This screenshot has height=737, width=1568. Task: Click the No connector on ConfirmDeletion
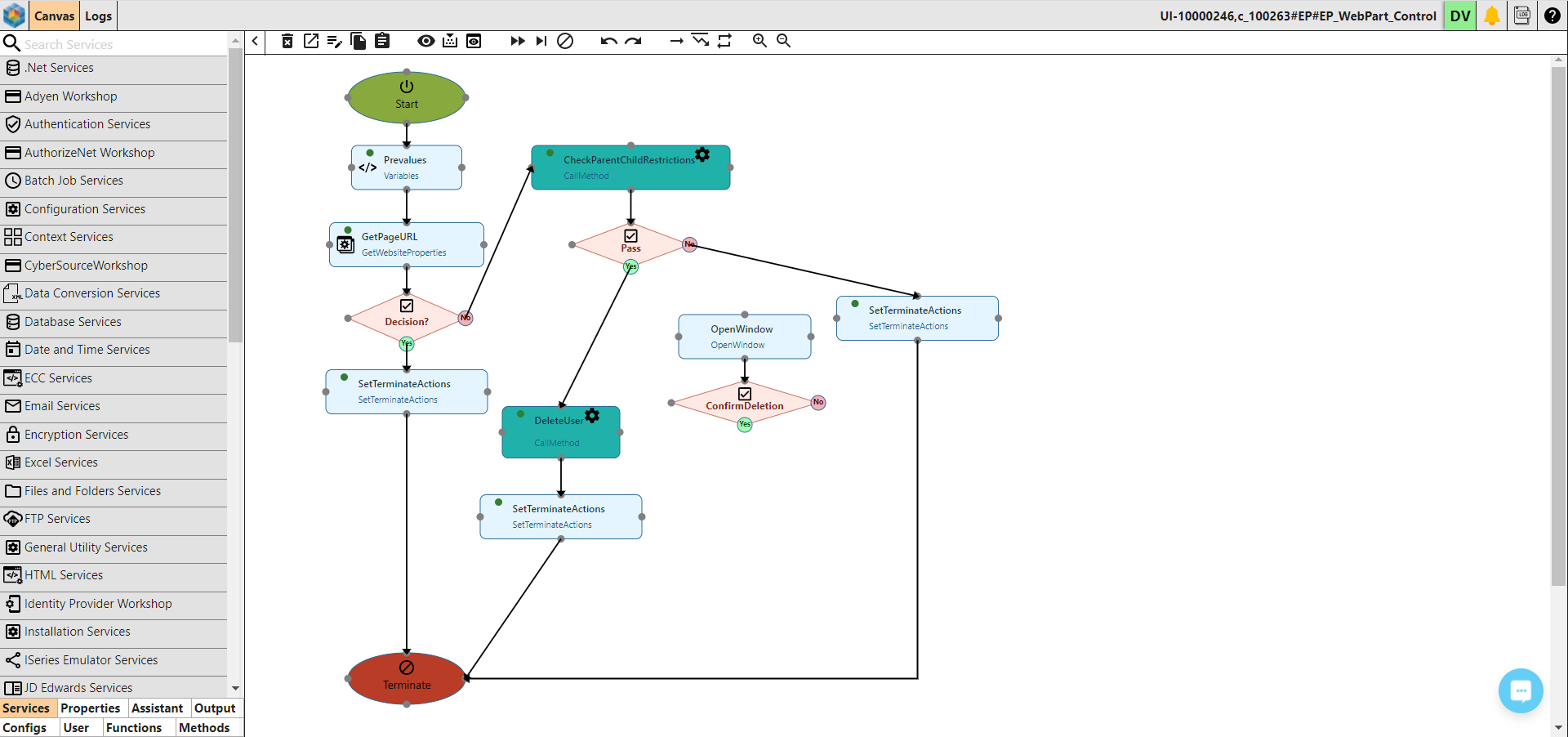point(818,402)
